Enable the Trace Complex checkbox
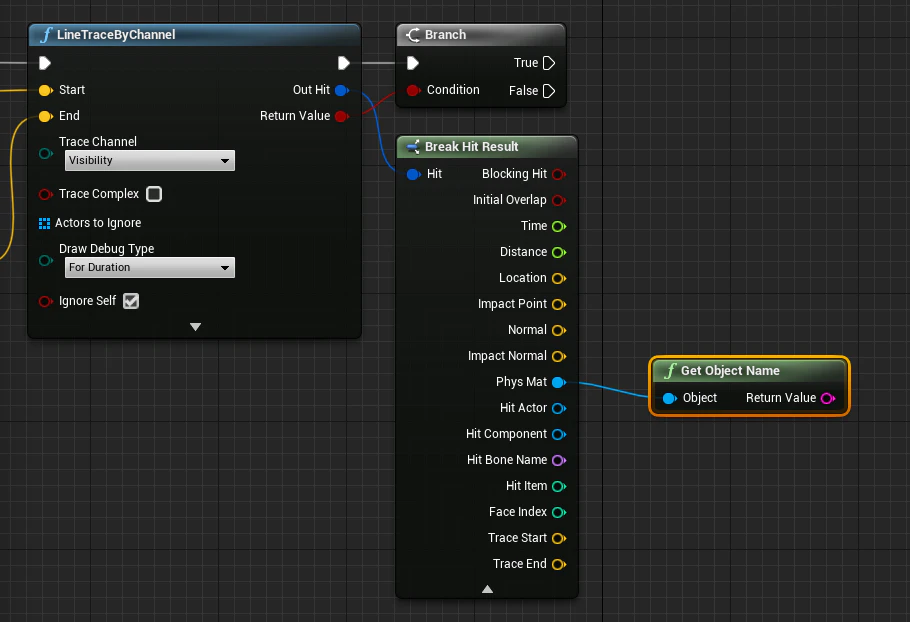This screenshot has height=622, width=910. pyautogui.click(x=154, y=194)
